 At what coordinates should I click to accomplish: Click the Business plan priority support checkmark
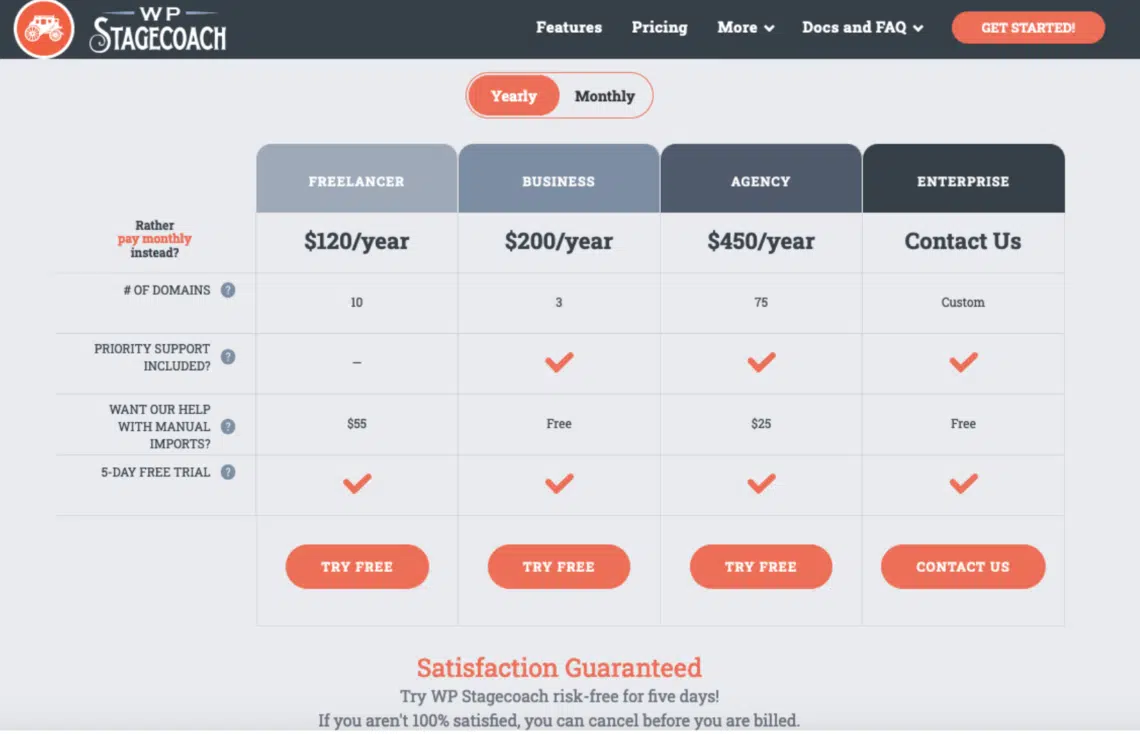[559, 362]
